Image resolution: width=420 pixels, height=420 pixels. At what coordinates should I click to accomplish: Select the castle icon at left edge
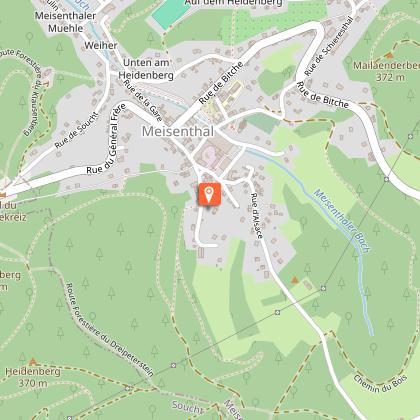point(3,193)
